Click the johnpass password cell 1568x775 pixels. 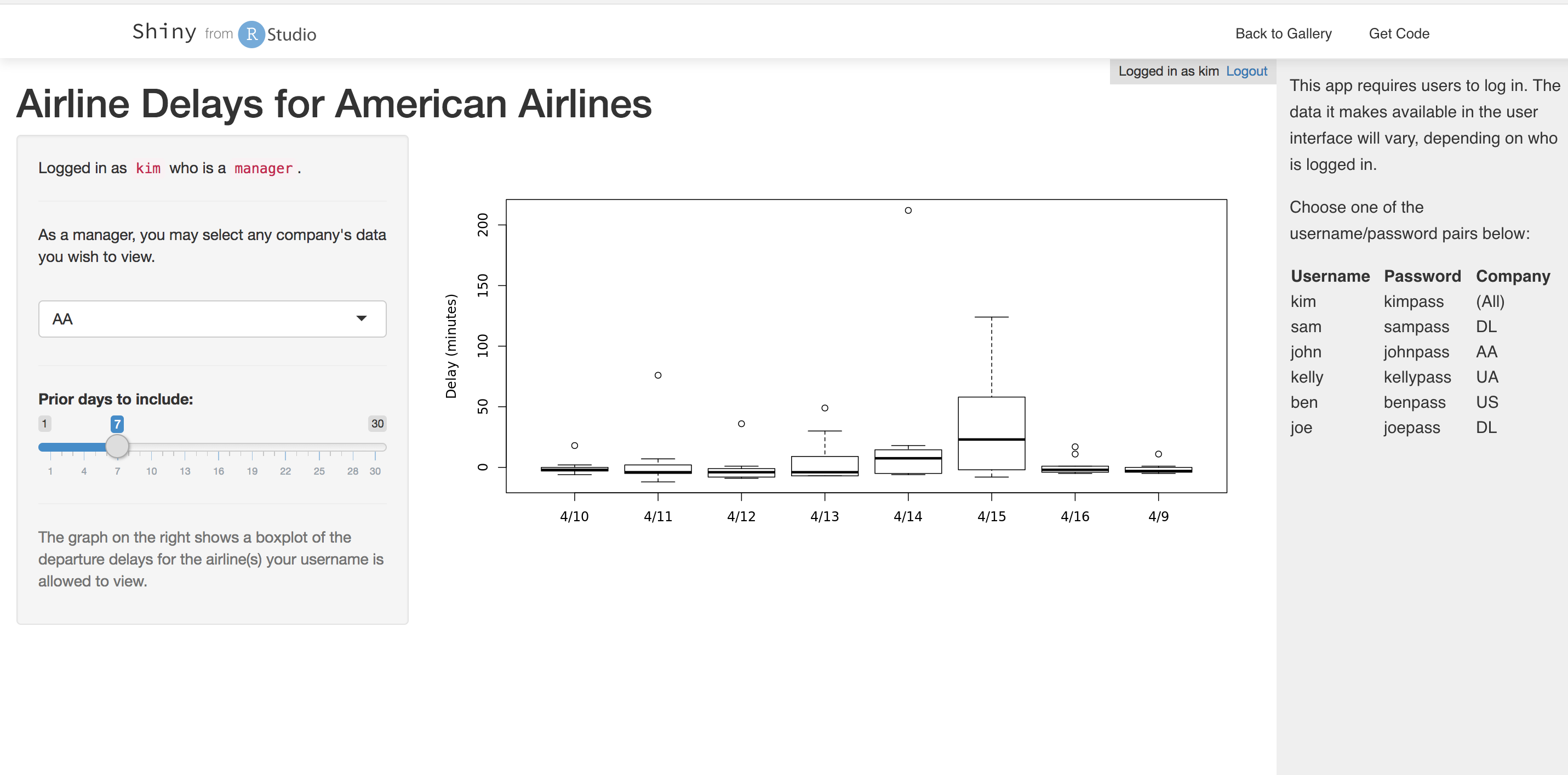point(1416,352)
